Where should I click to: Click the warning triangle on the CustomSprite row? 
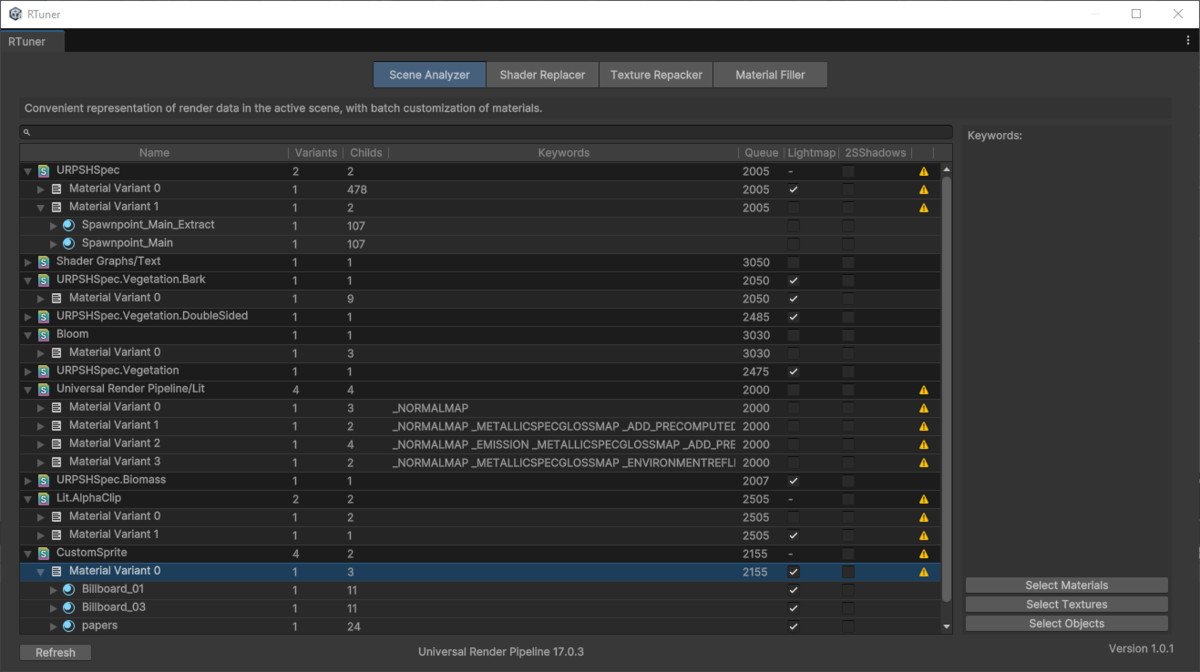(923, 553)
